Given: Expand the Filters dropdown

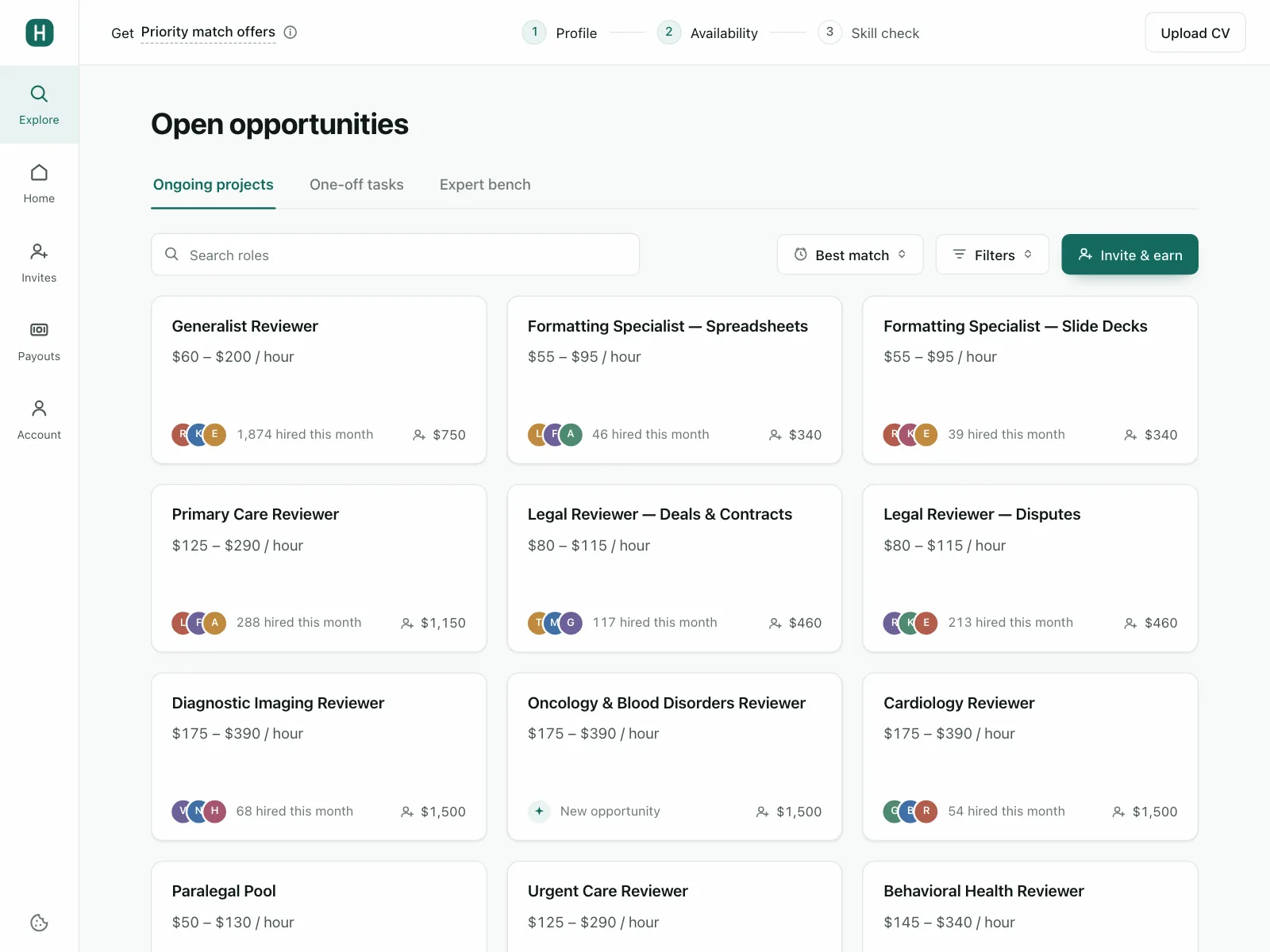Looking at the screenshot, I should click(x=992, y=255).
